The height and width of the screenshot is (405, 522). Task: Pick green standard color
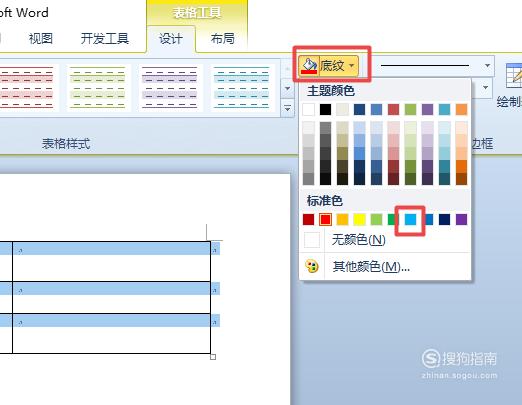click(x=392, y=219)
